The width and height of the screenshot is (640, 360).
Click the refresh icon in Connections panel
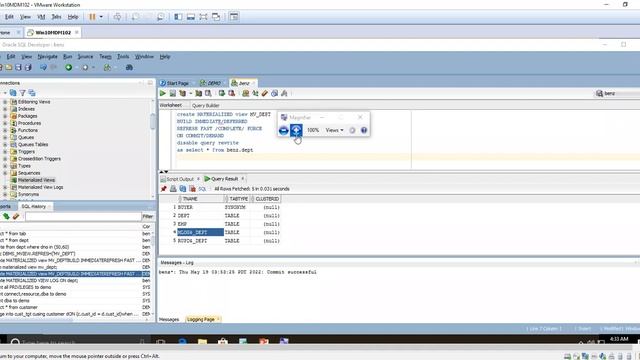pos(13,93)
